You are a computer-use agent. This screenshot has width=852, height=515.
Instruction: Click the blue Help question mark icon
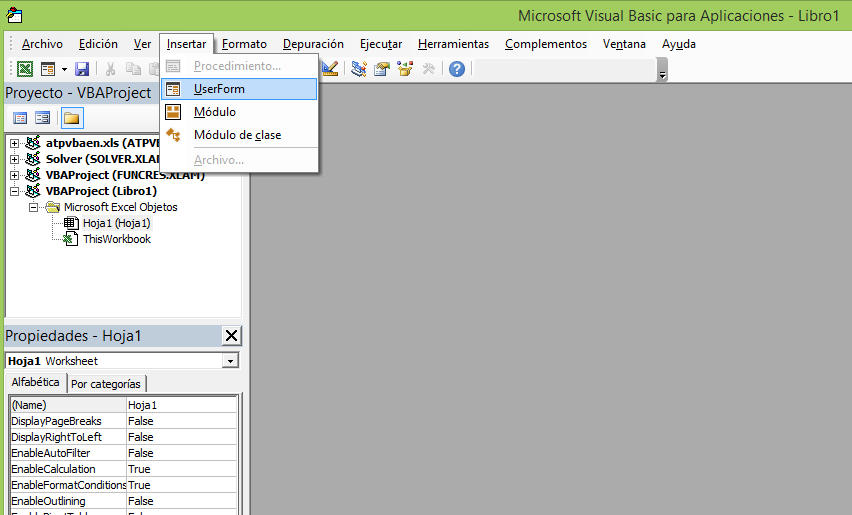pos(457,69)
